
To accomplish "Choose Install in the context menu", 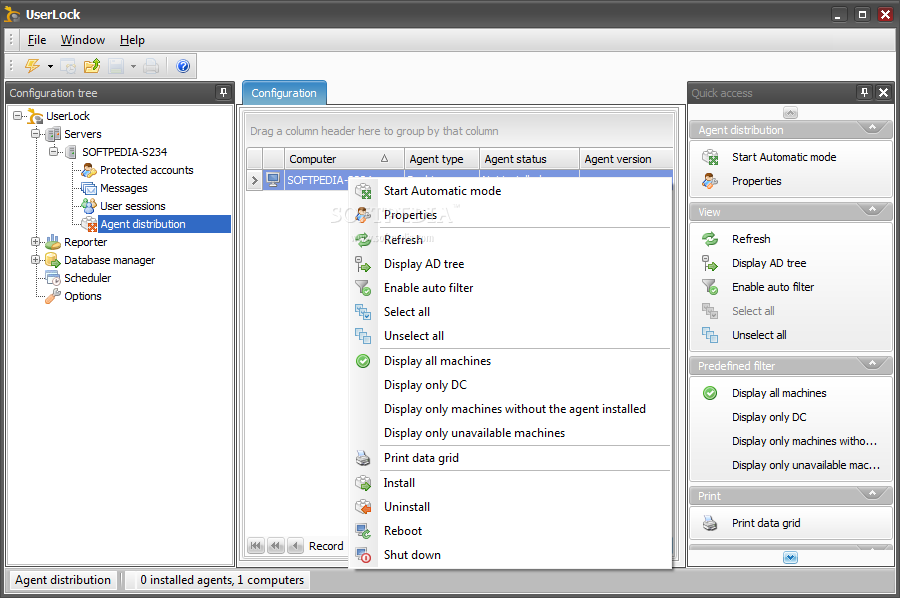I will click(510, 483).
